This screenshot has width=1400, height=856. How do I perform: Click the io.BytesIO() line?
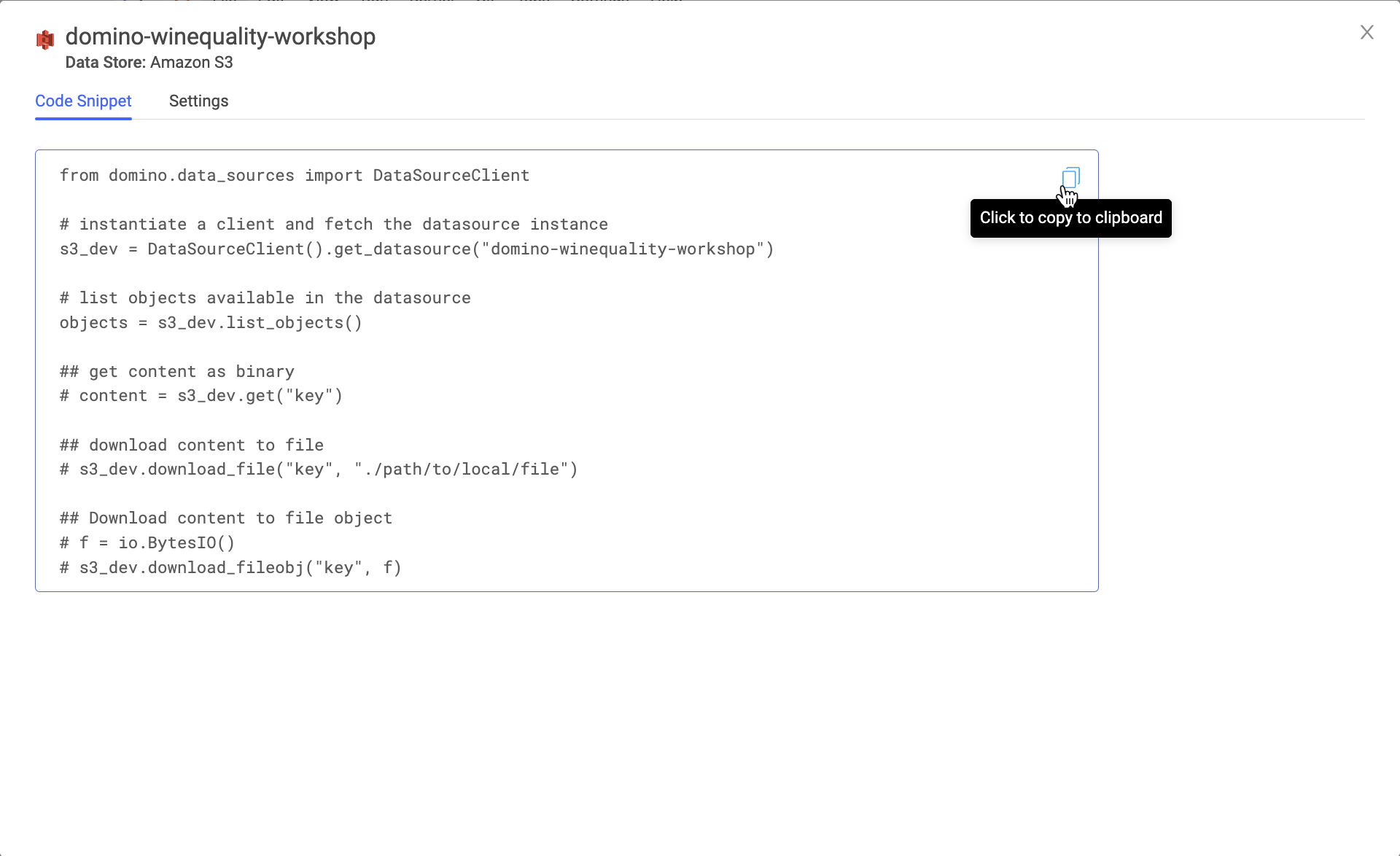click(147, 543)
